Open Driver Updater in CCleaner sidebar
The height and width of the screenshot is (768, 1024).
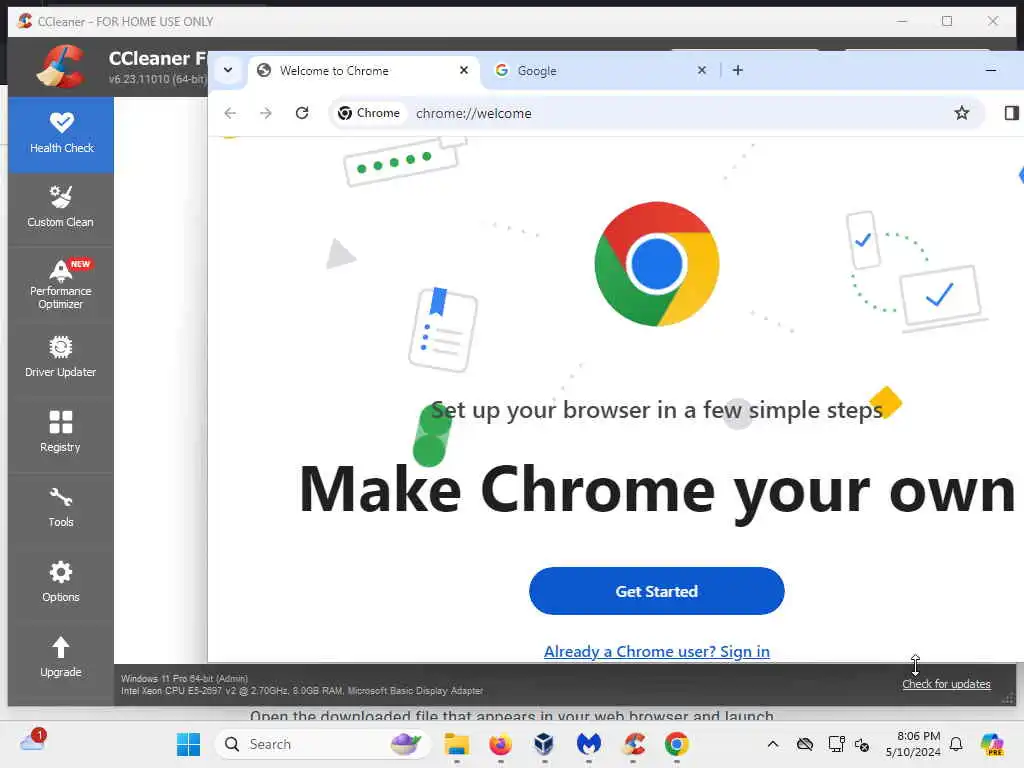[61, 357]
